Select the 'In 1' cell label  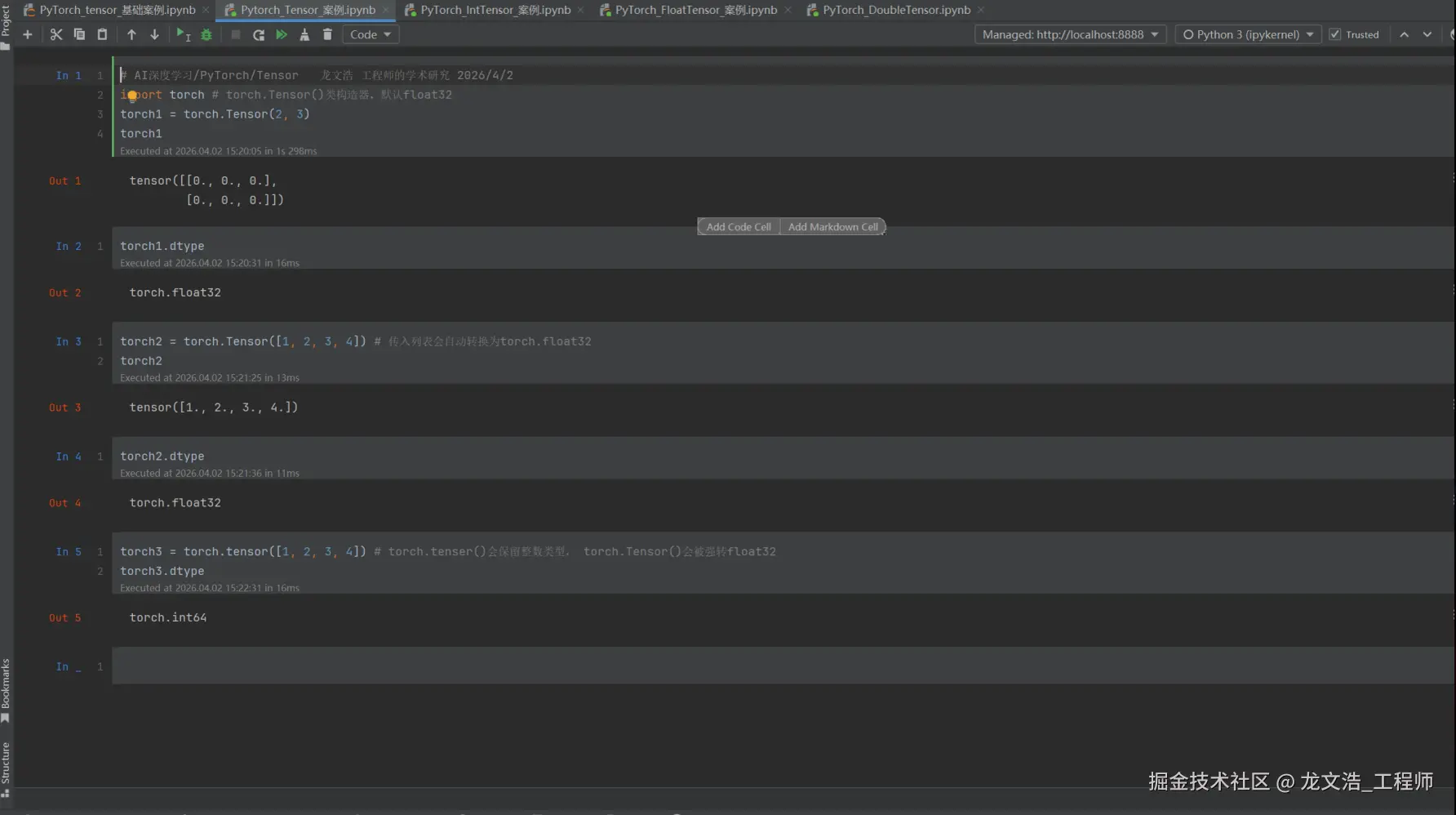click(x=69, y=75)
